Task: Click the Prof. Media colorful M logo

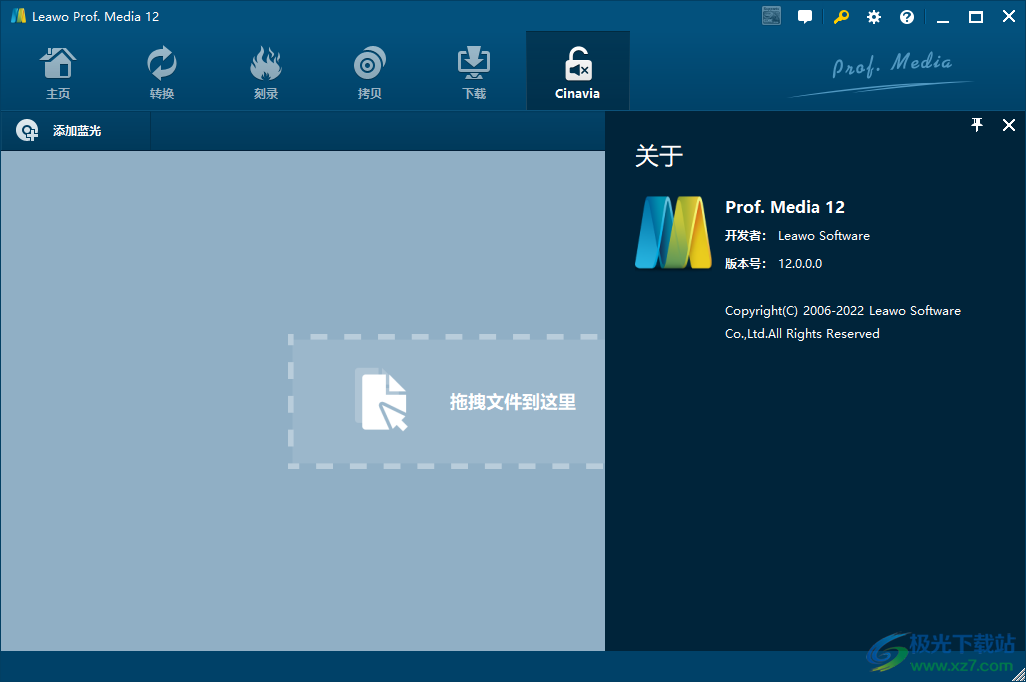Action: click(673, 232)
